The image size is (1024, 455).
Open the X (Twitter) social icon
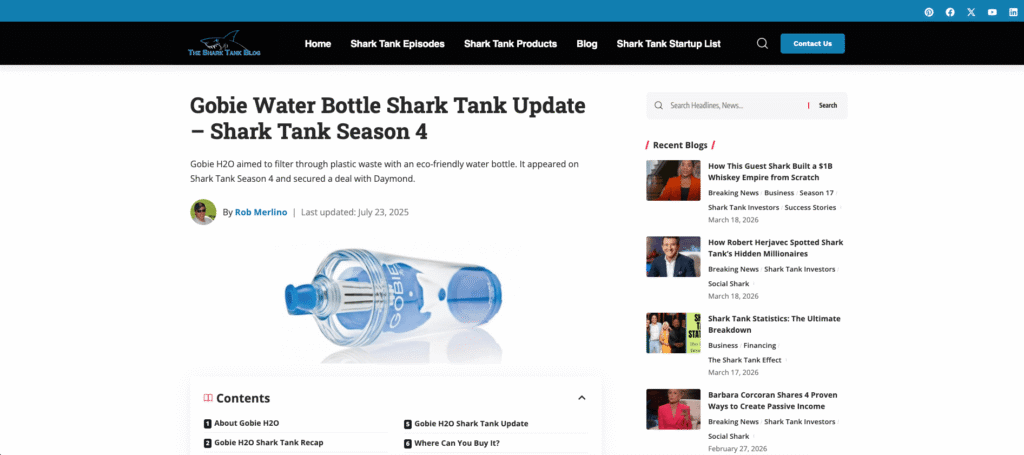[x=971, y=12]
